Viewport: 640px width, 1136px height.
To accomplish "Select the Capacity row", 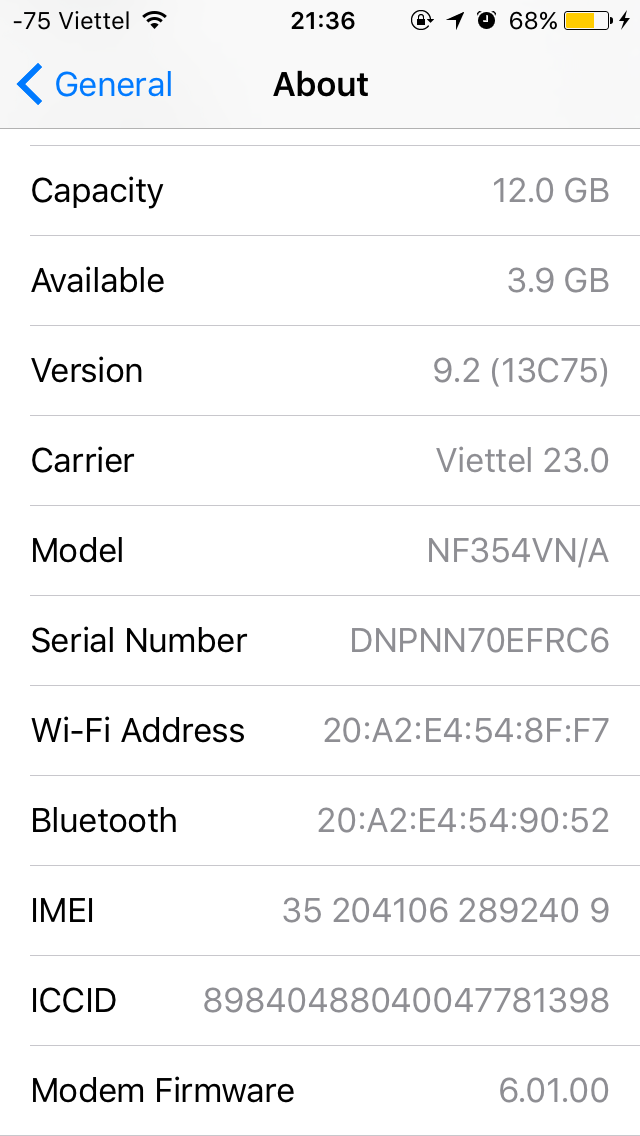I will 320,191.
